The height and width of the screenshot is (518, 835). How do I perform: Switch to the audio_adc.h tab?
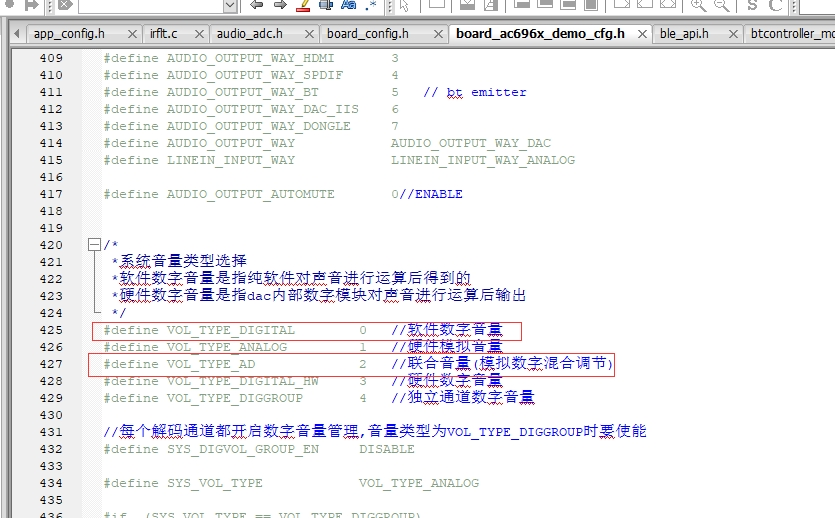coord(250,34)
